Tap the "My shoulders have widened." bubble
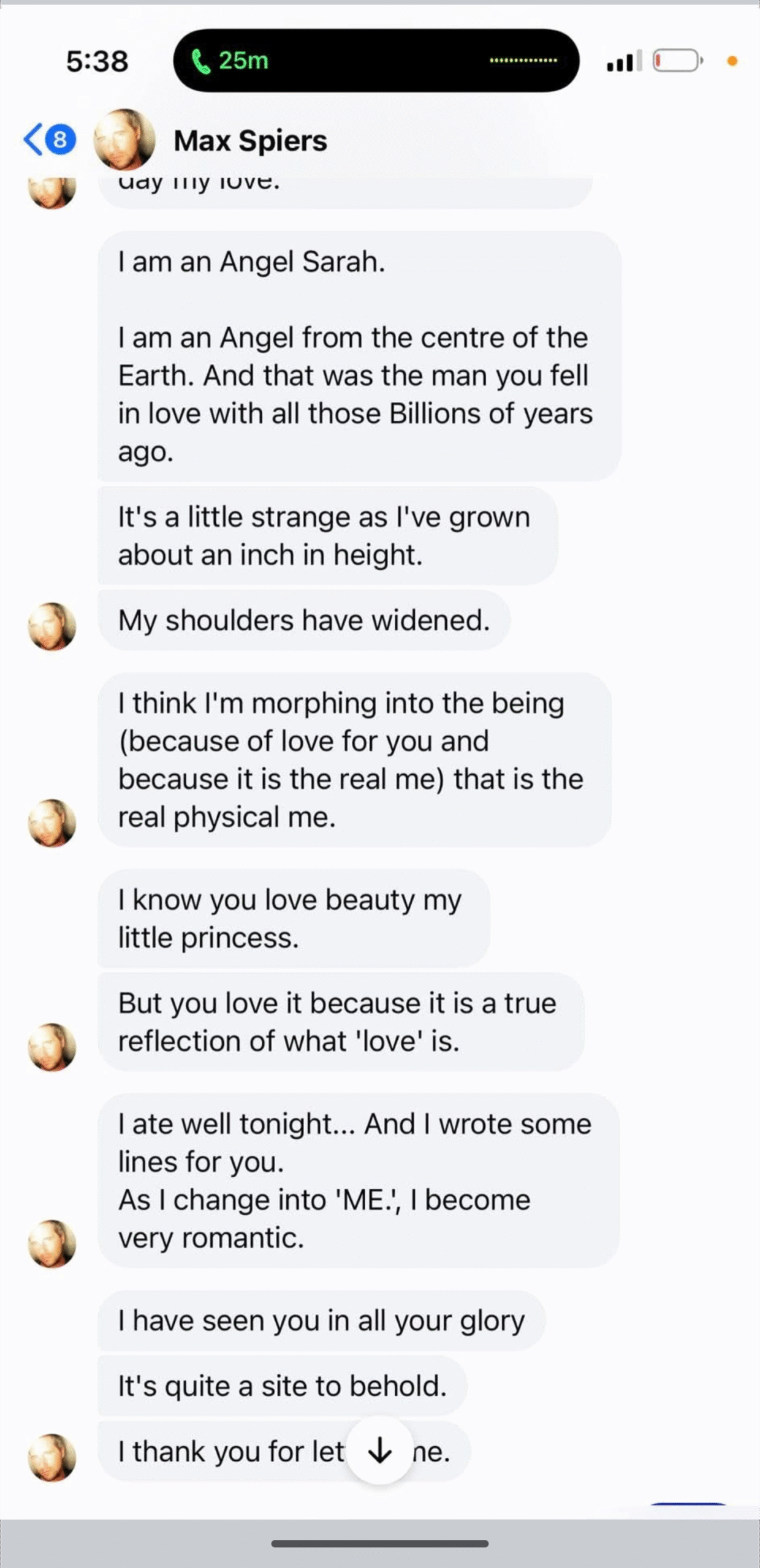760x1568 pixels. tap(304, 620)
